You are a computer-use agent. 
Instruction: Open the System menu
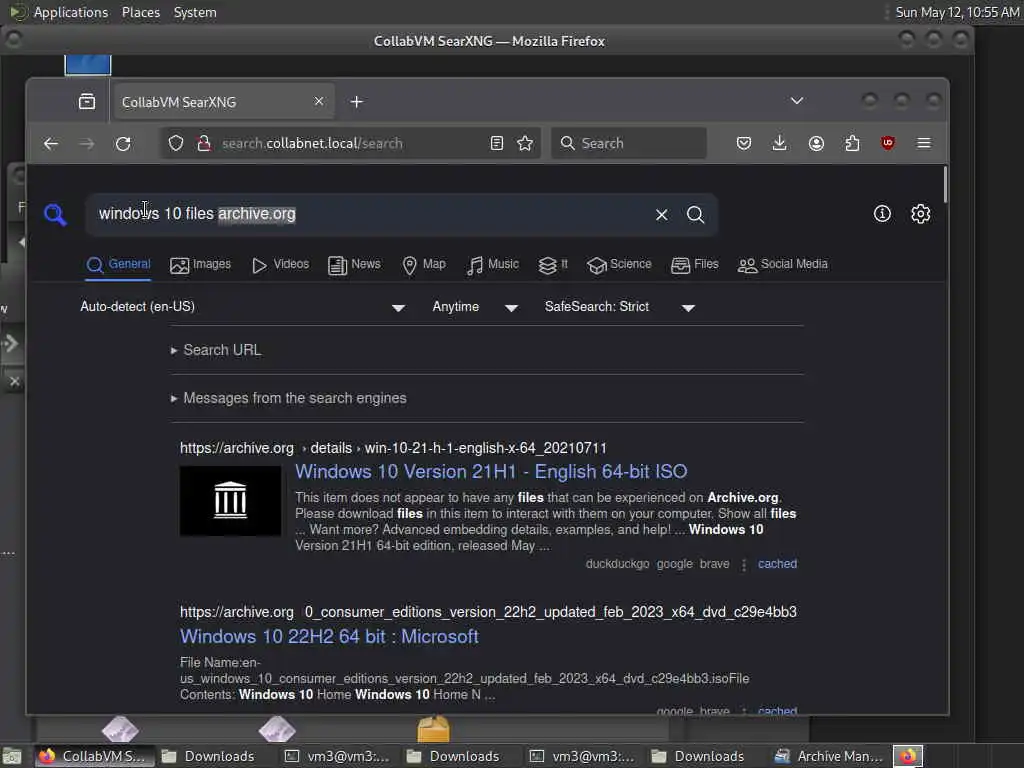click(195, 12)
